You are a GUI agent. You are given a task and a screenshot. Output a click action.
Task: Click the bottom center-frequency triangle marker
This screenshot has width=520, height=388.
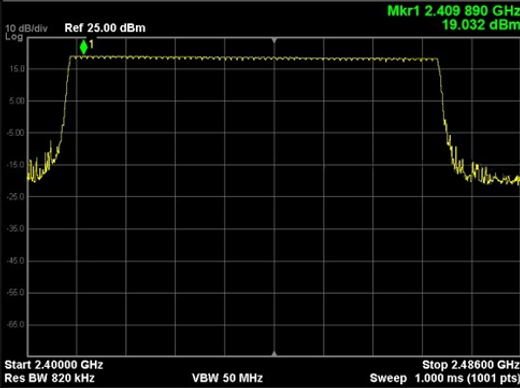[x=274, y=353]
